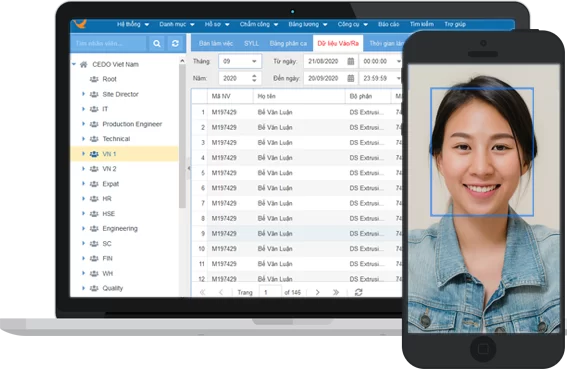Screen dimensions: 567x369
Task: Open the Bảng lương menu
Action: click(308, 24)
